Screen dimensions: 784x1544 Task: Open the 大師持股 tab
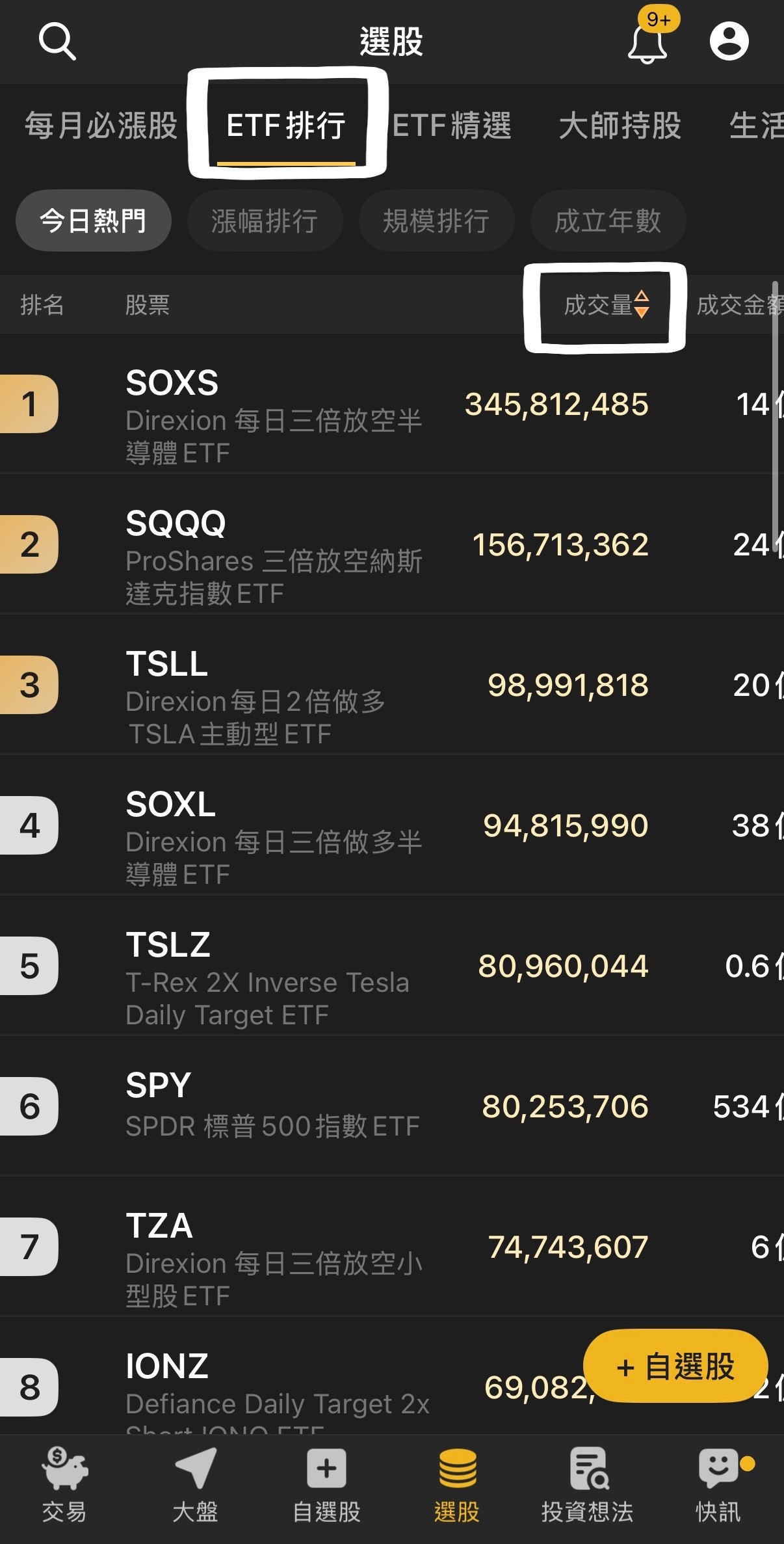click(620, 126)
